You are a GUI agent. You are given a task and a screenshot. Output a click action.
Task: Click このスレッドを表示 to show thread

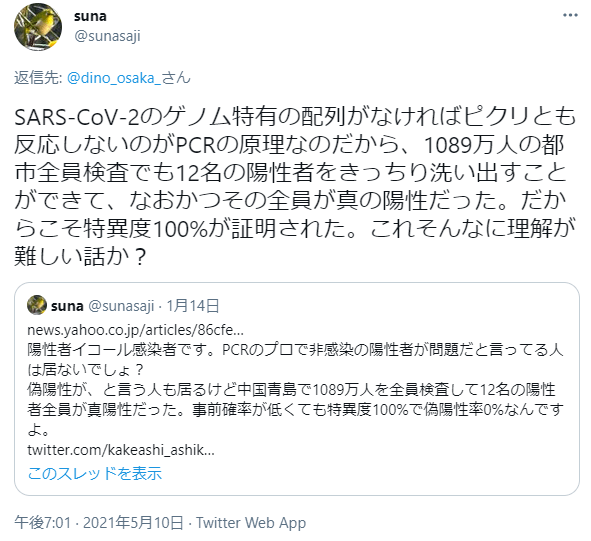[95, 474]
